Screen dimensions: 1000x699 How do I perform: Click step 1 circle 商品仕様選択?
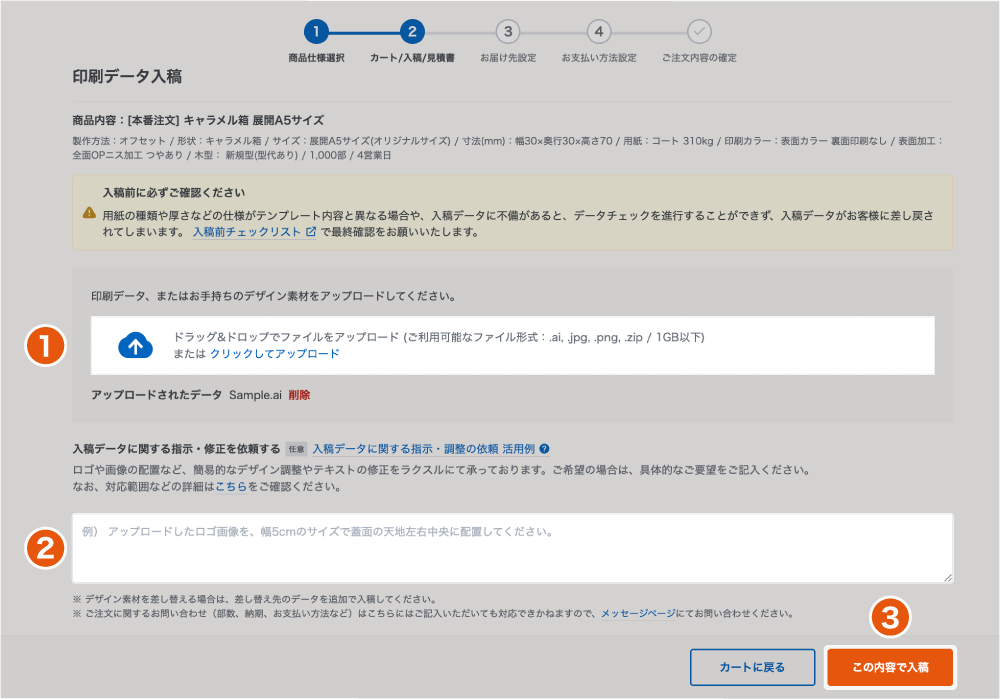pos(316,31)
